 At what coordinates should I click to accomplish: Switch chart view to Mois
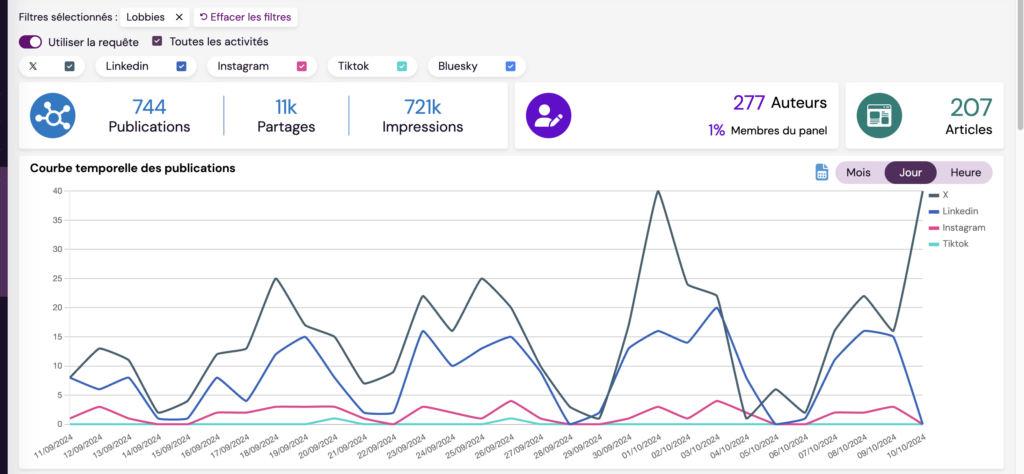(858, 172)
